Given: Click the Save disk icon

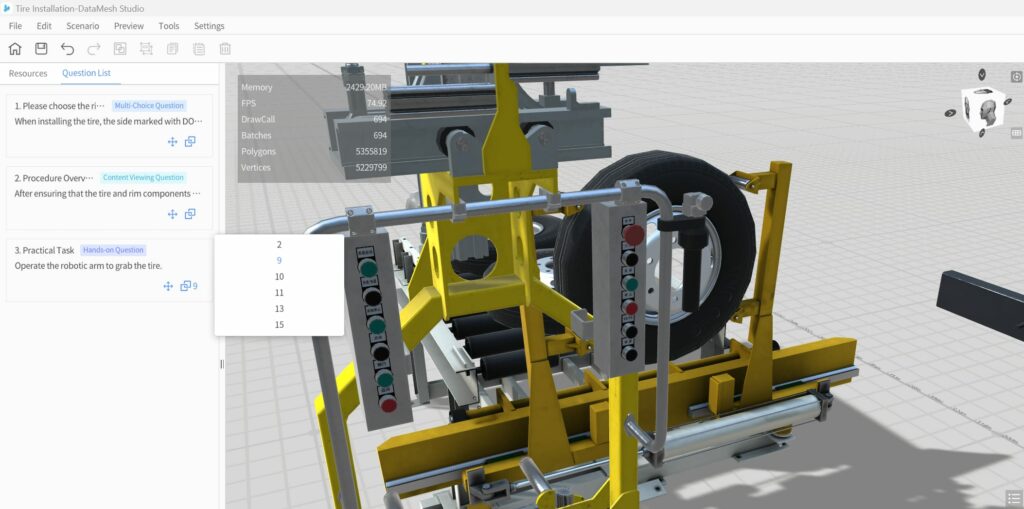Looking at the screenshot, I should pos(41,49).
